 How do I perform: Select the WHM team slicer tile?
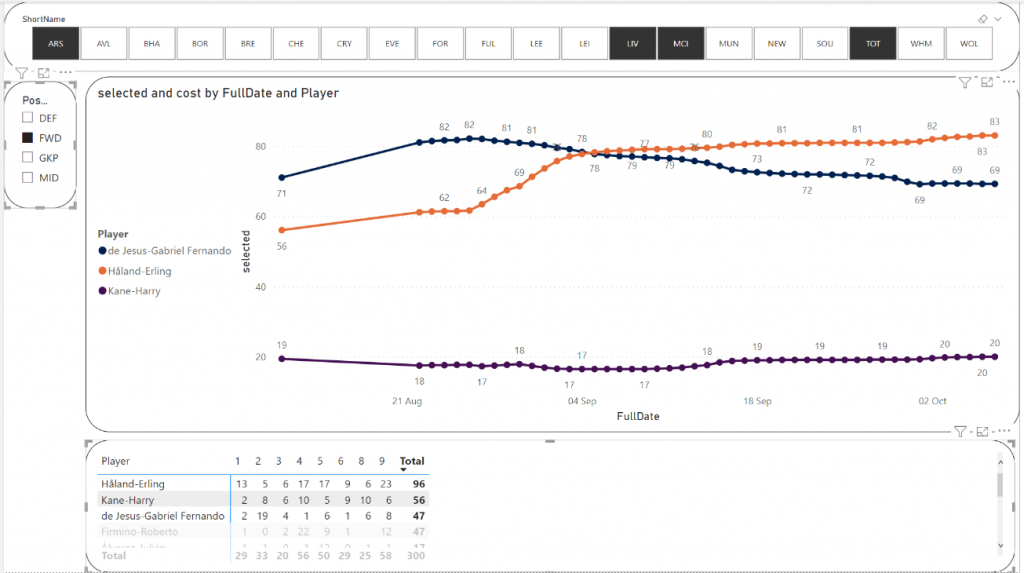[x=920, y=44]
